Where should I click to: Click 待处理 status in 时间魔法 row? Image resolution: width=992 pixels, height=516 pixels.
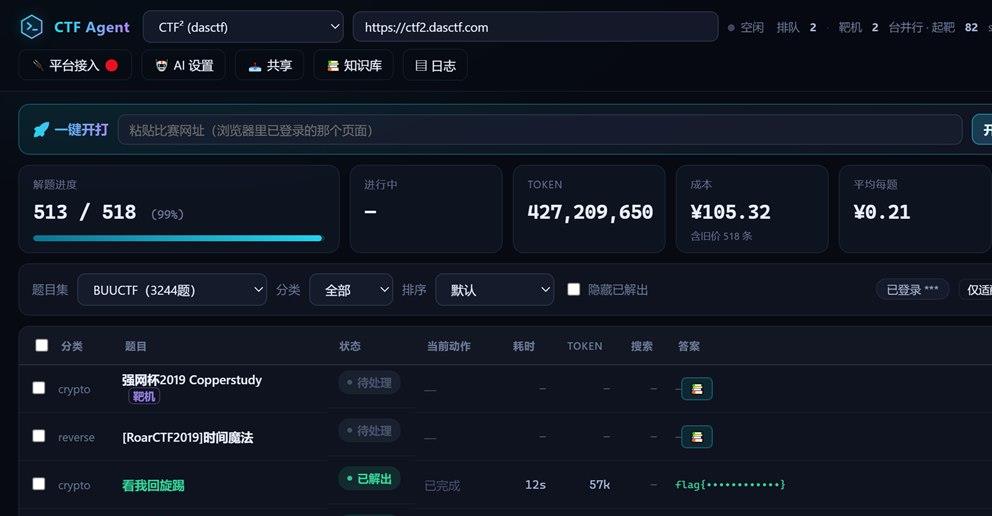coord(369,431)
